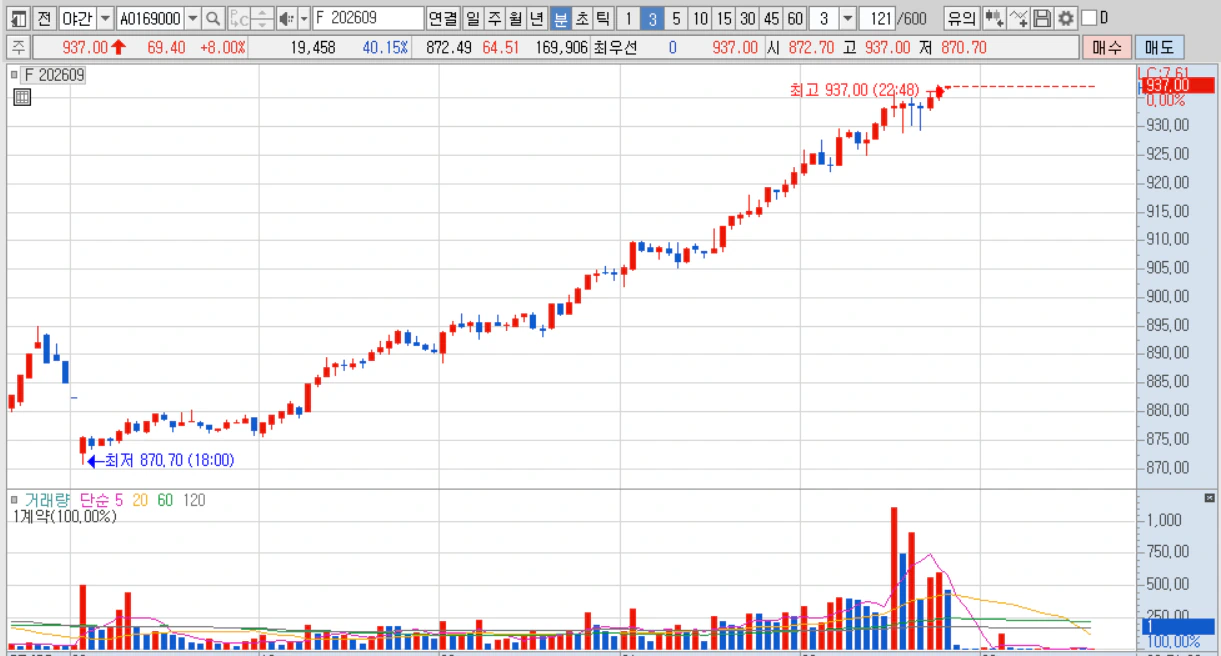Click the save chart floppy disk icon

[x=1042, y=18]
